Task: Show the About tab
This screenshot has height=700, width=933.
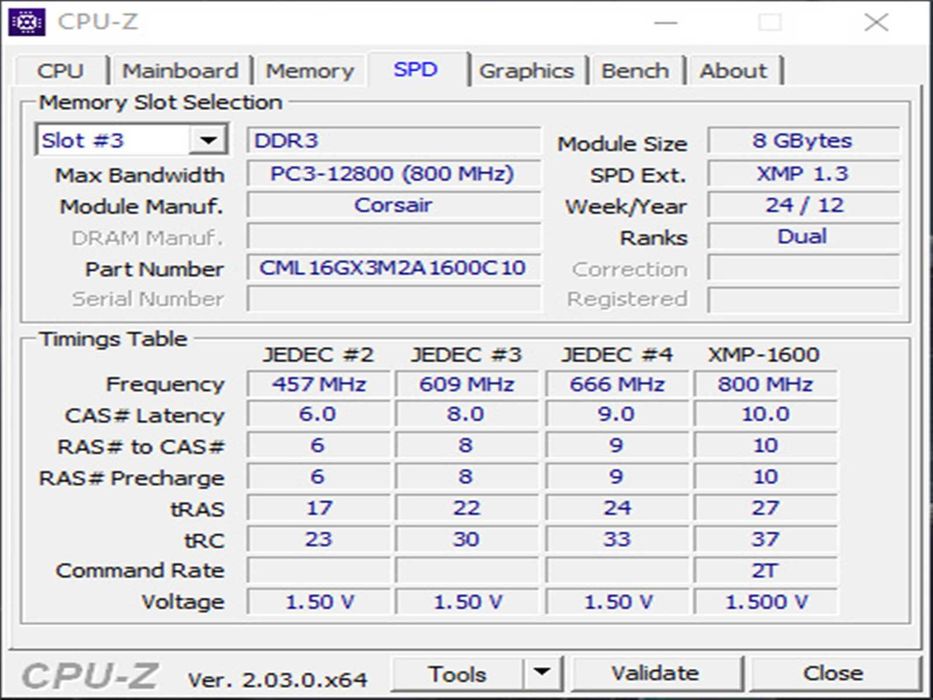Action: tap(733, 71)
